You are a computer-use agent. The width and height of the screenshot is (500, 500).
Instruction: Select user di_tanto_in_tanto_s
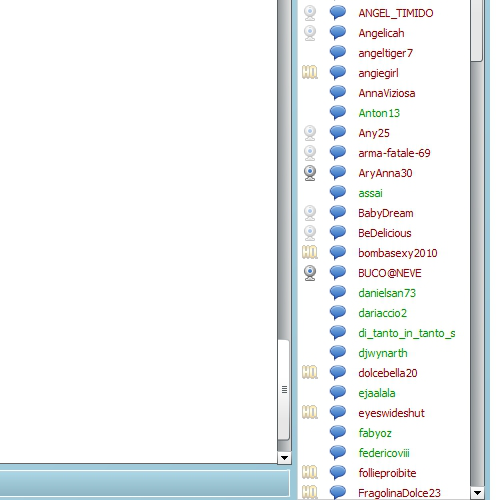407,333
